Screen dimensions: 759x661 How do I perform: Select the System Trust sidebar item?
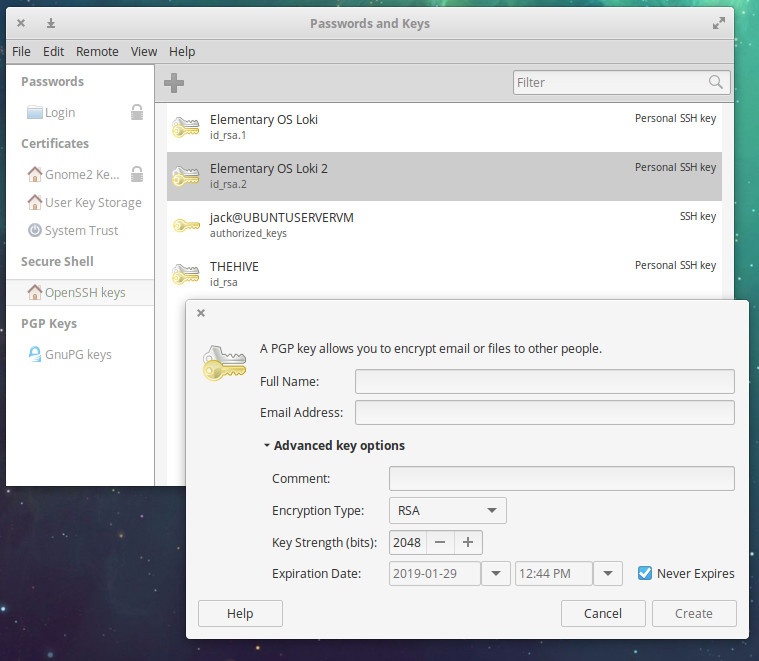[x=81, y=230]
